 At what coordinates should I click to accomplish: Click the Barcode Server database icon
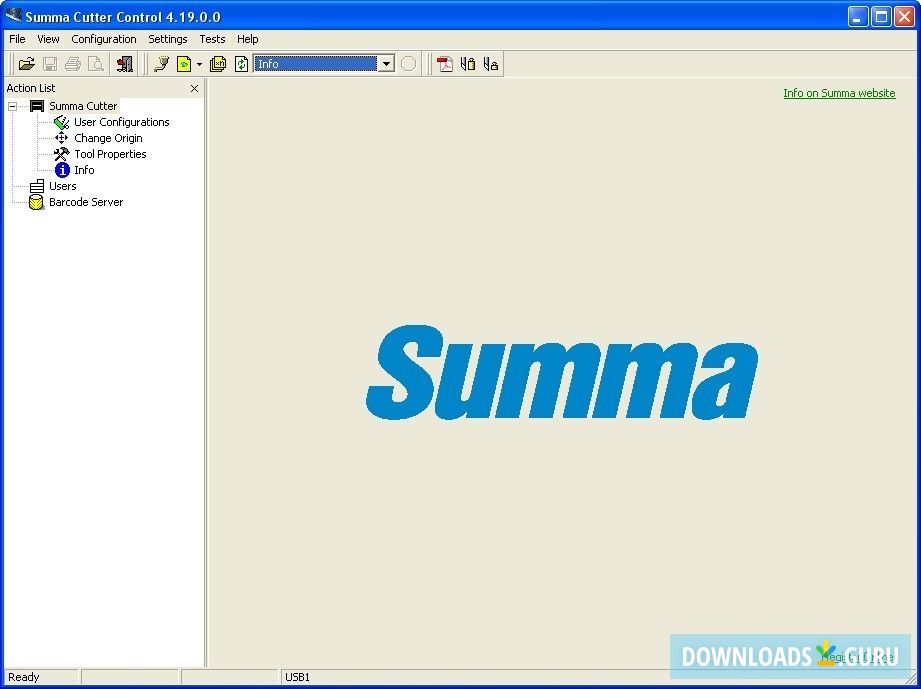pos(36,203)
